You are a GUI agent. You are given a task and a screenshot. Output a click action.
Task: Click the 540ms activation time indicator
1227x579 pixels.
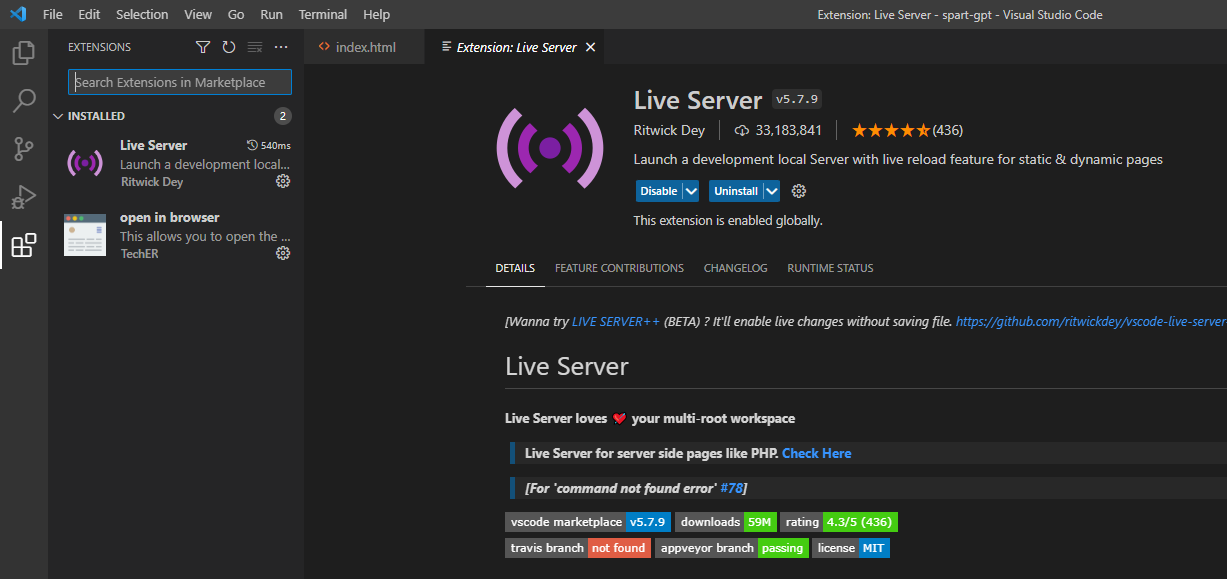268,145
